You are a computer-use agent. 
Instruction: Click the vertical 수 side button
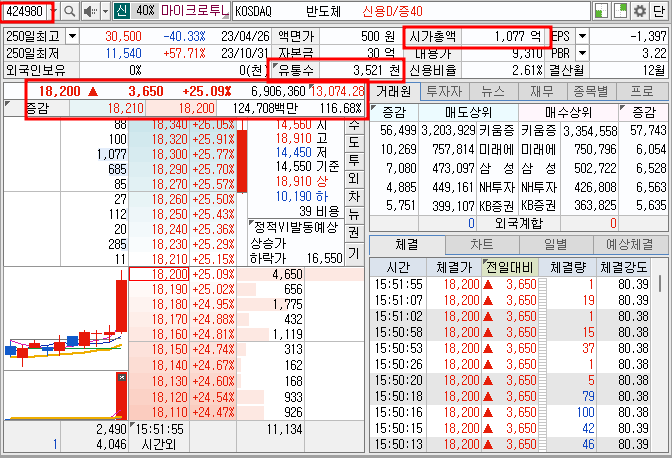(x=354, y=124)
